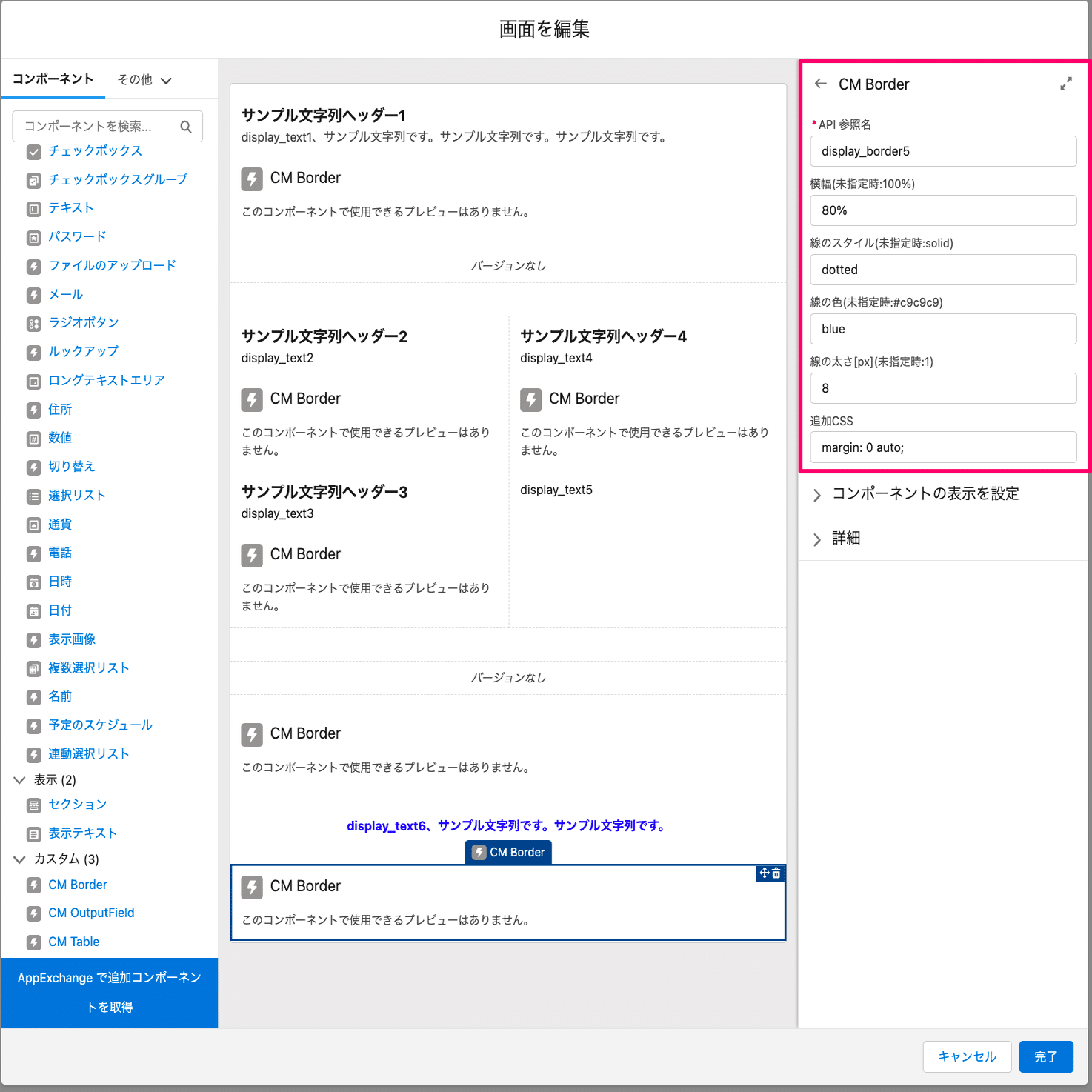
Task: Click the search icon in the component search bar
Action: [186, 127]
